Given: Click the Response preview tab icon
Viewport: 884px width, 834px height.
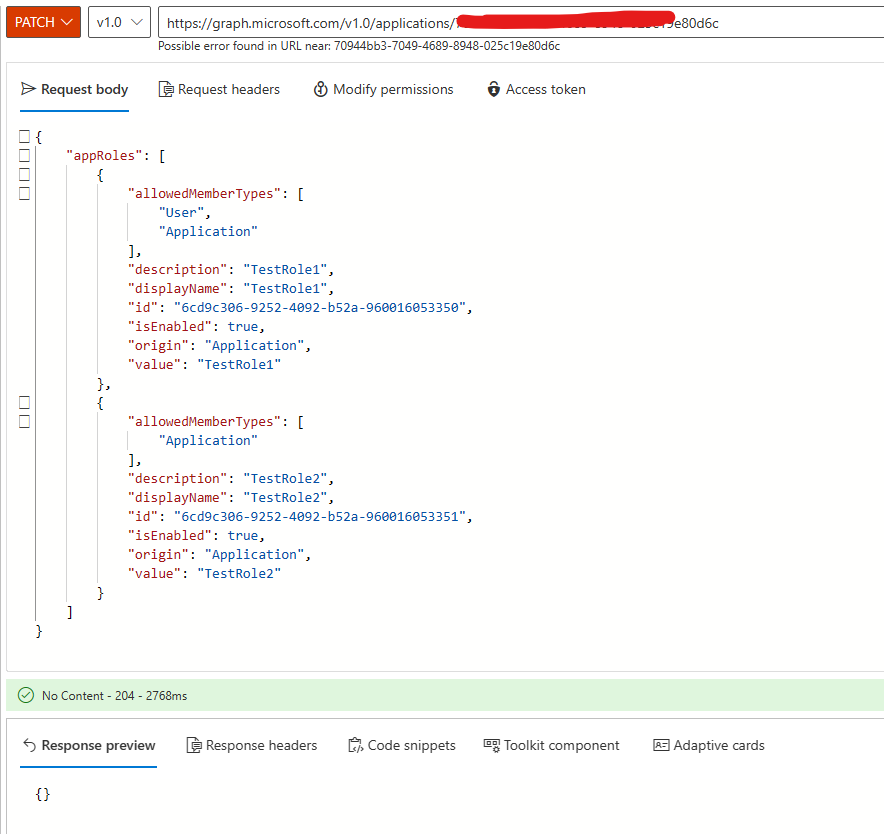Looking at the screenshot, I should coord(30,745).
